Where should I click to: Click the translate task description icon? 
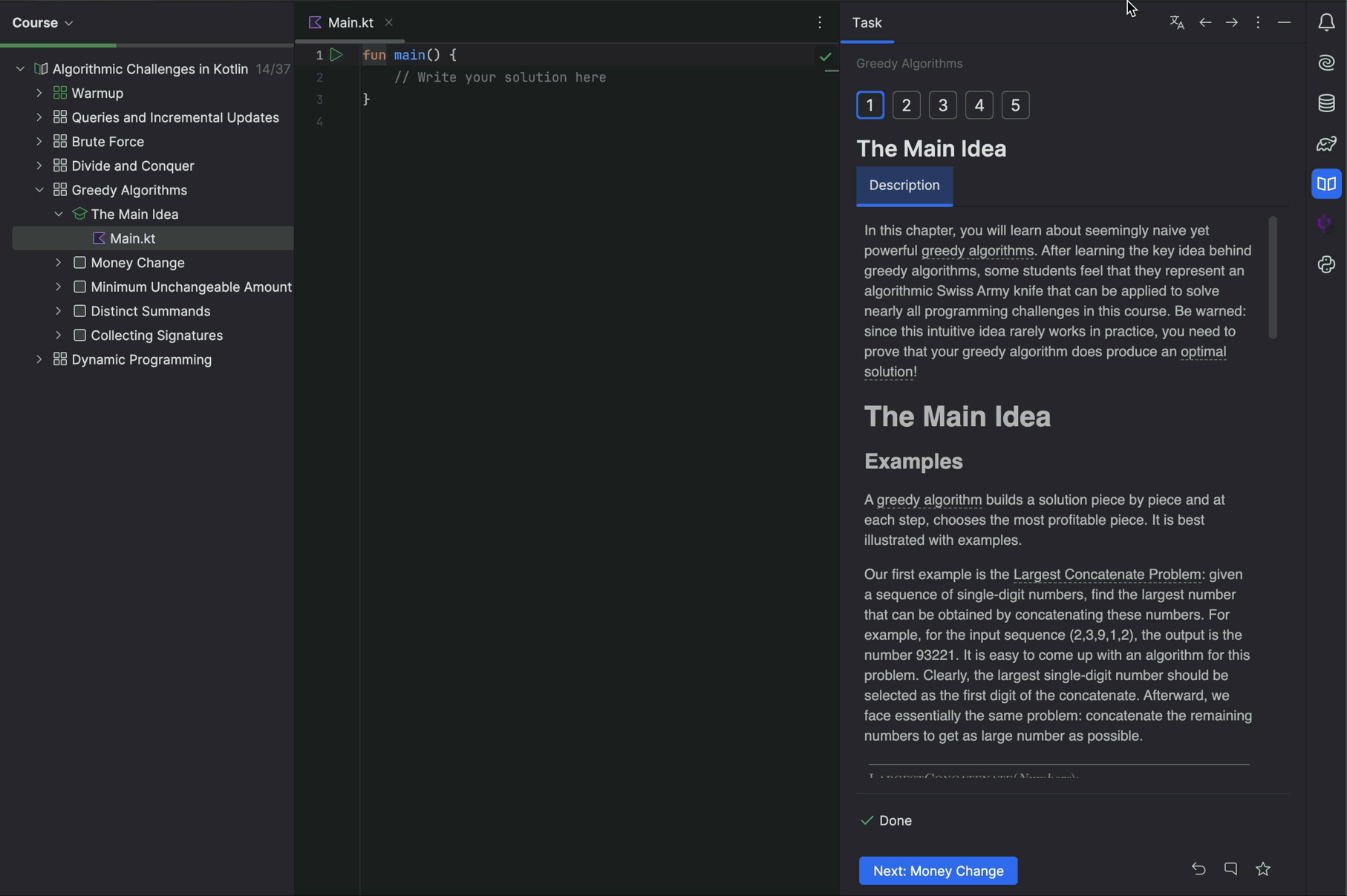pos(1176,23)
